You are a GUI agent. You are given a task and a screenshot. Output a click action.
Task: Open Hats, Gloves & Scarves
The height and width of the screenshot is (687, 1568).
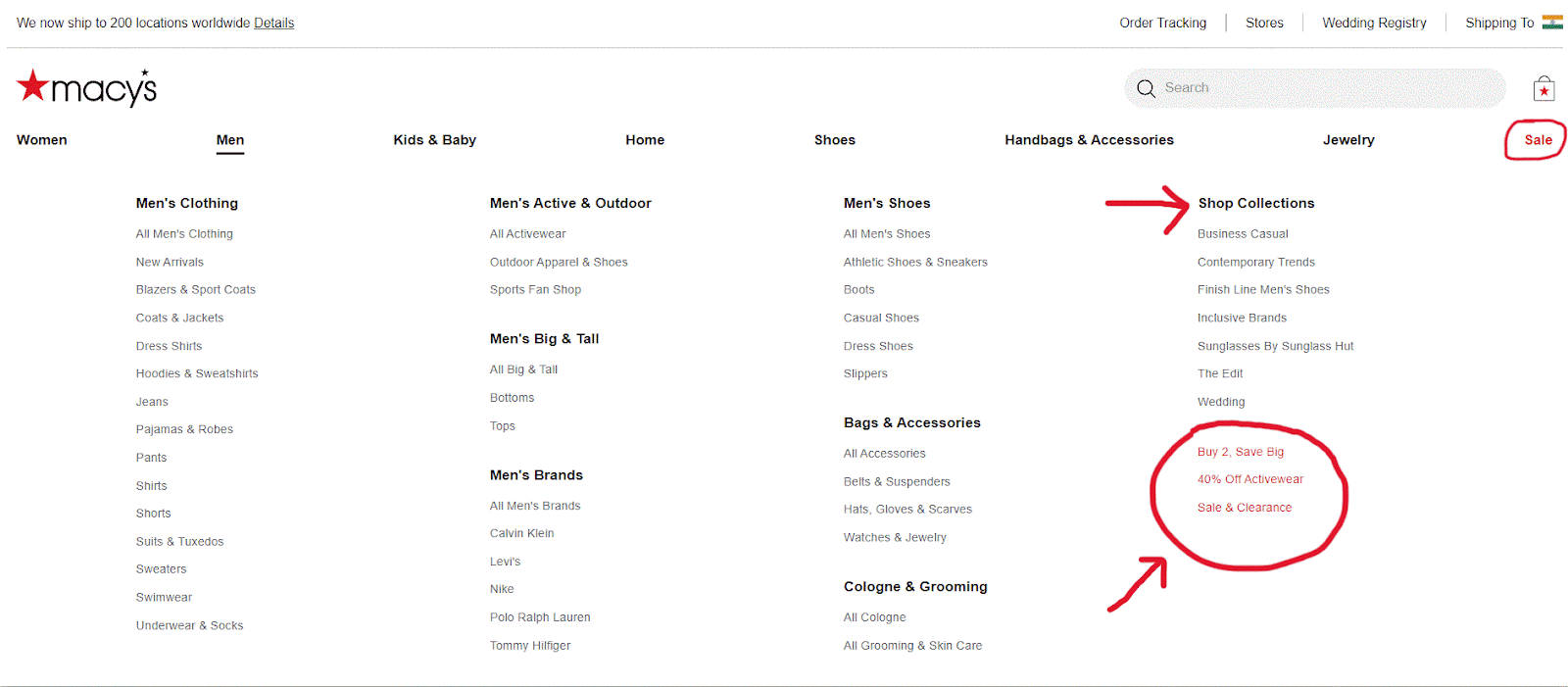click(x=907, y=510)
